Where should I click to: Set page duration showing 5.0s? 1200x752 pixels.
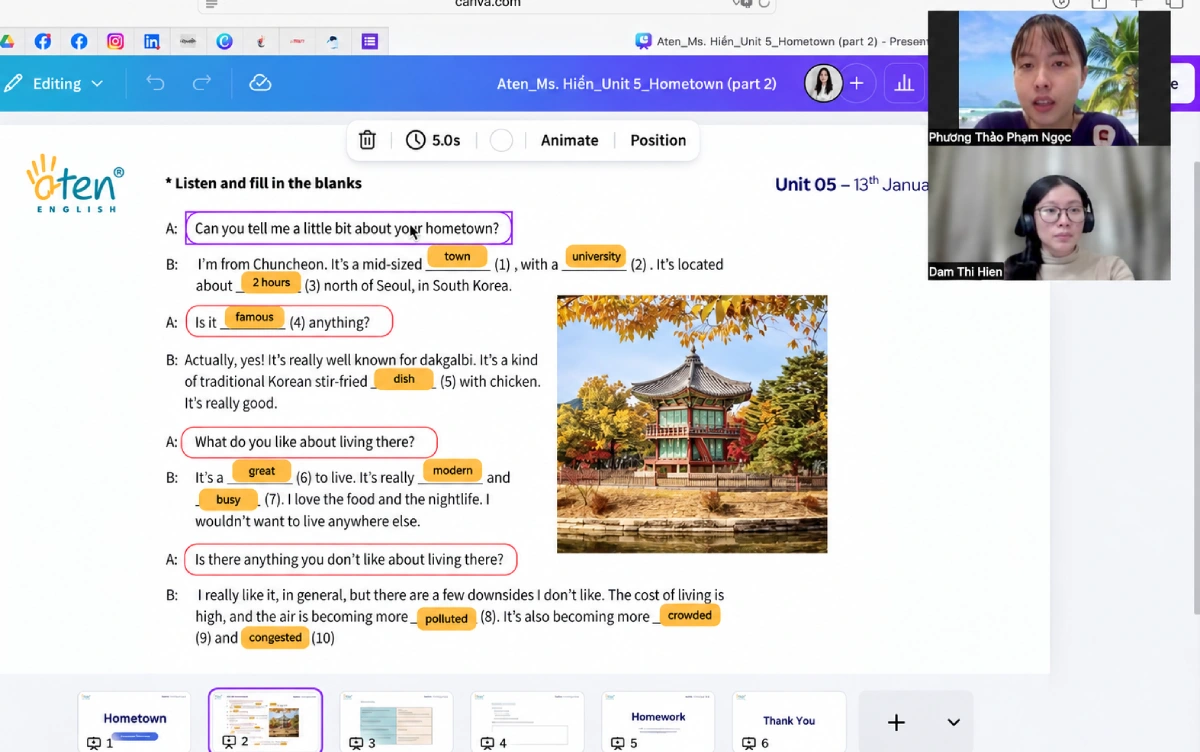(x=433, y=140)
